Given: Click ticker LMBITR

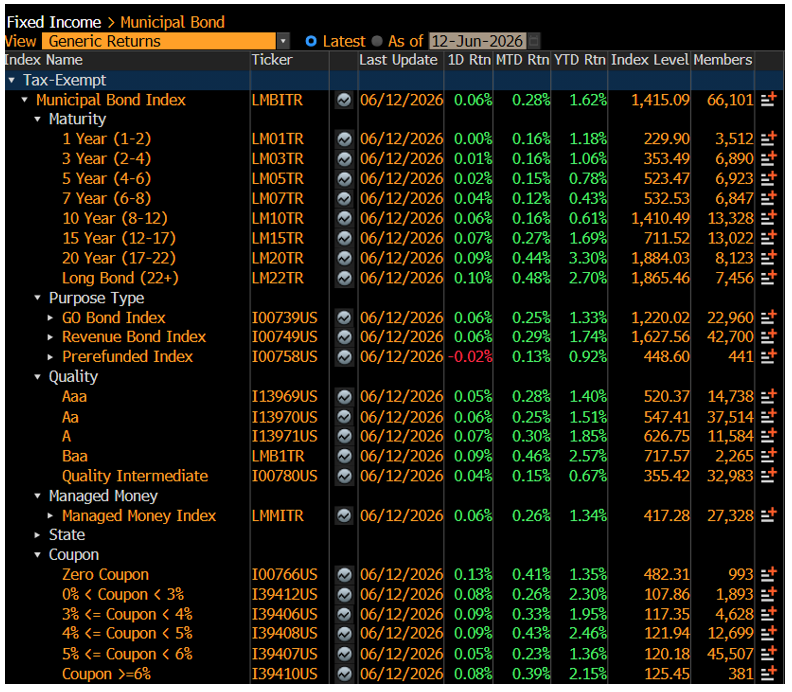Looking at the screenshot, I should [x=277, y=100].
